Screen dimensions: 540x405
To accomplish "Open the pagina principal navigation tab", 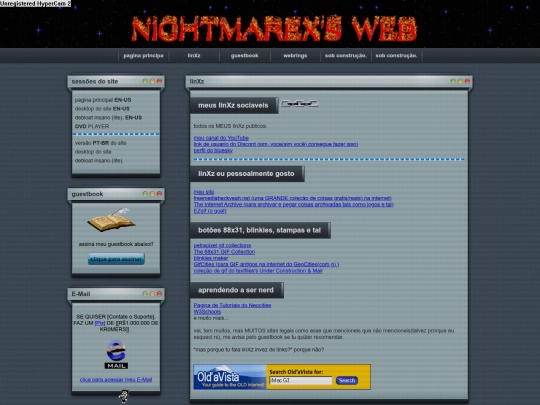I will click(143, 56).
